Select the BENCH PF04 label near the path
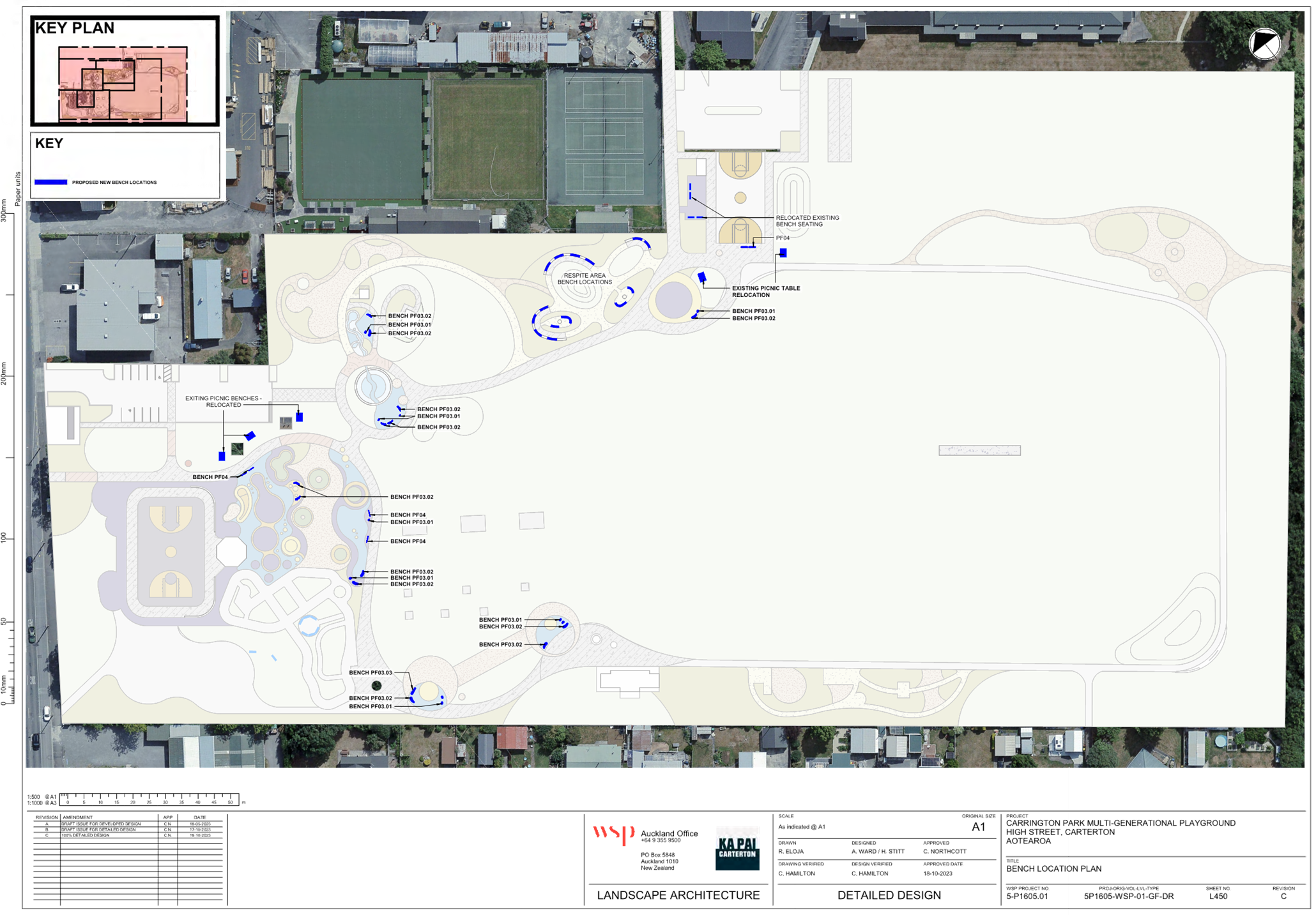Screen dimensions: 1316x915 tap(210, 477)
